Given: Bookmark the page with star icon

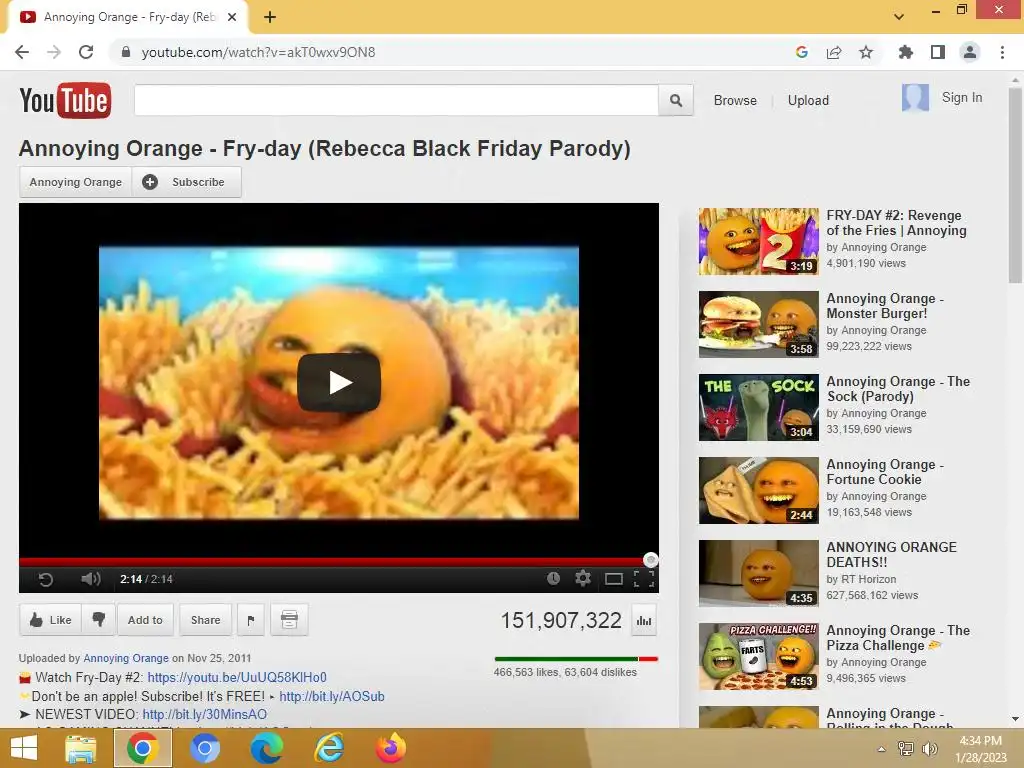Looking at the screenshot, I should [x=866, y=52].
